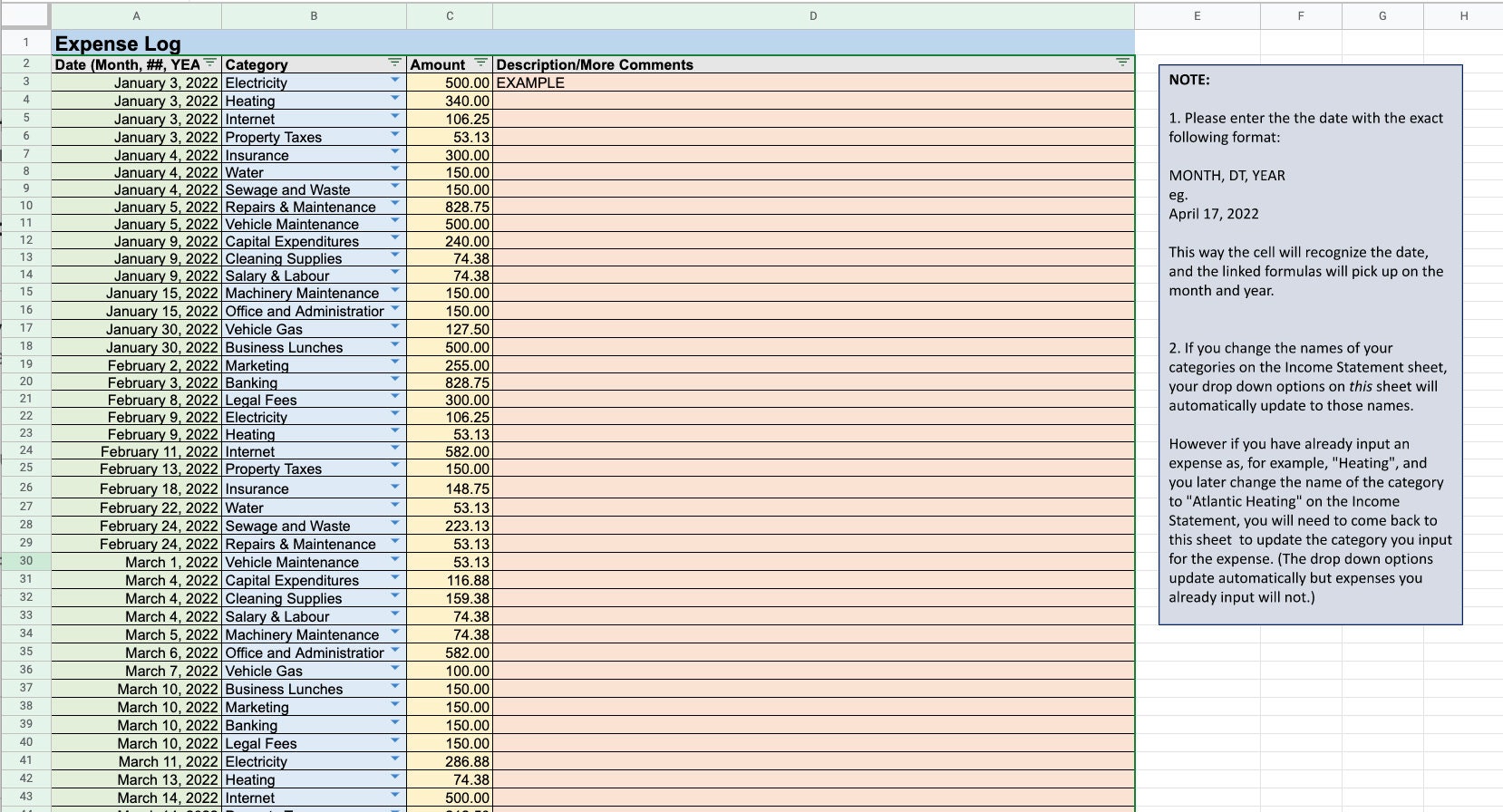Viewport: 1503px width, 812px height.
Task: Expand dropdown for Vehicle Maintenance row 11
Action: tap(394, 222)
